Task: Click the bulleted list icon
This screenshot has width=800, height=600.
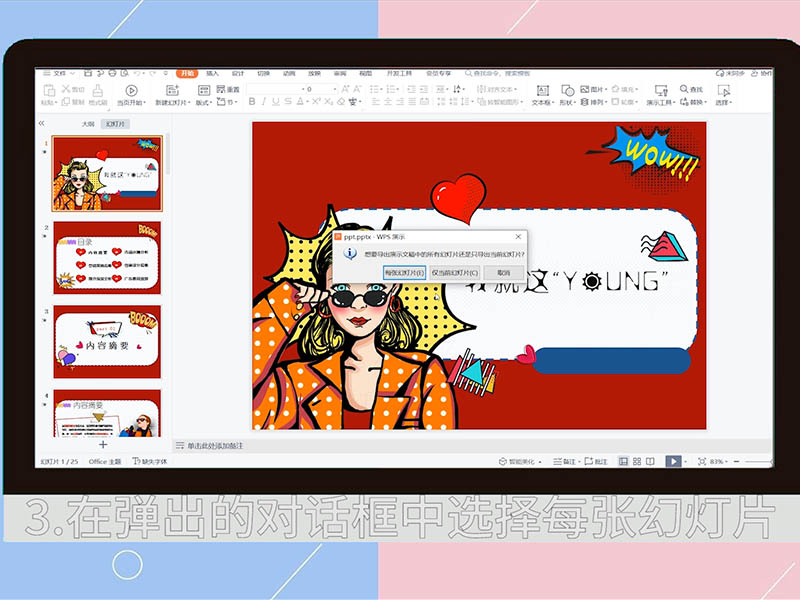Action: [376, 89]
